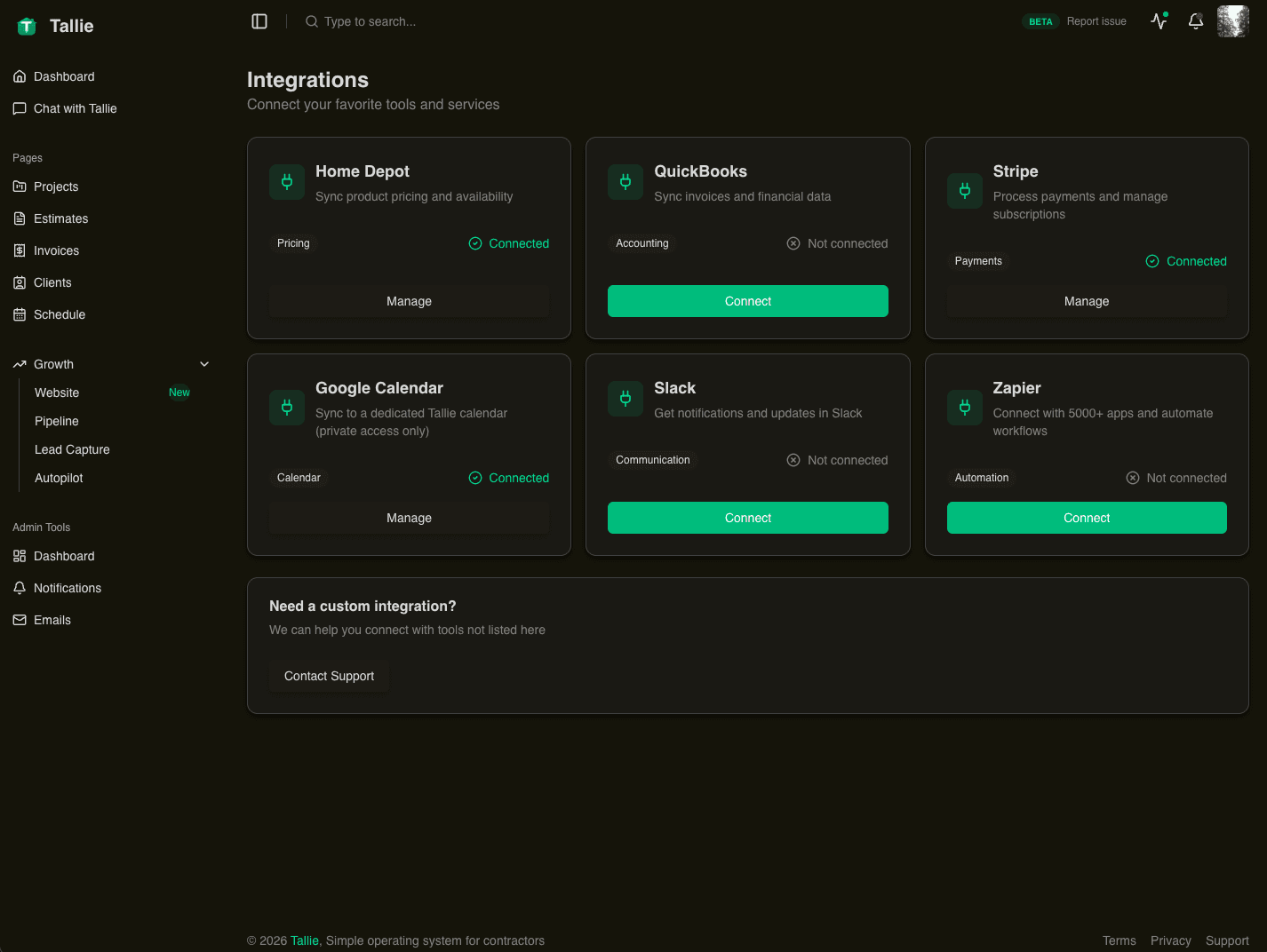Open the notifications bell in header

(x=1196, y=21)
